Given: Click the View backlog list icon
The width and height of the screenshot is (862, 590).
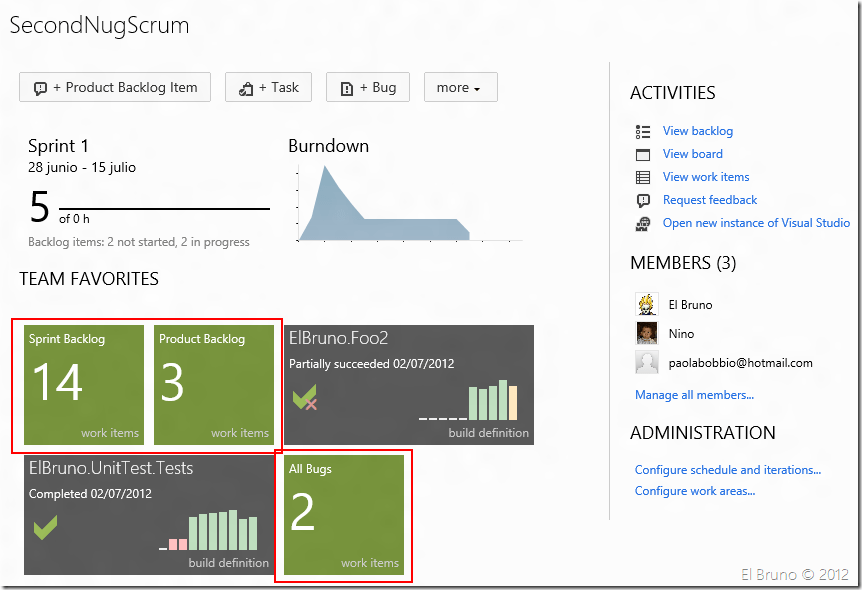Looking at the screenshot, I should [x=643, y=131].
